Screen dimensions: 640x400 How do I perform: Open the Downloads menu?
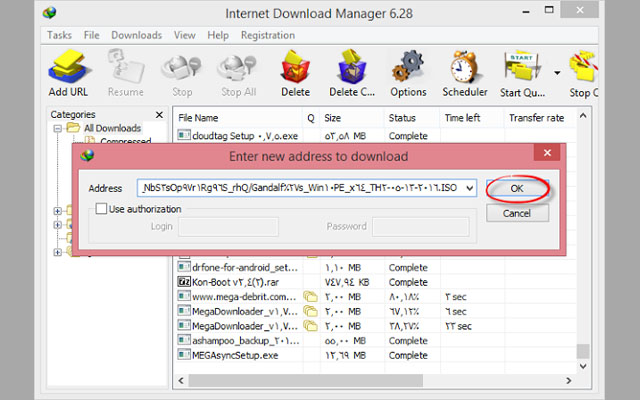click(x=136, y=35)
